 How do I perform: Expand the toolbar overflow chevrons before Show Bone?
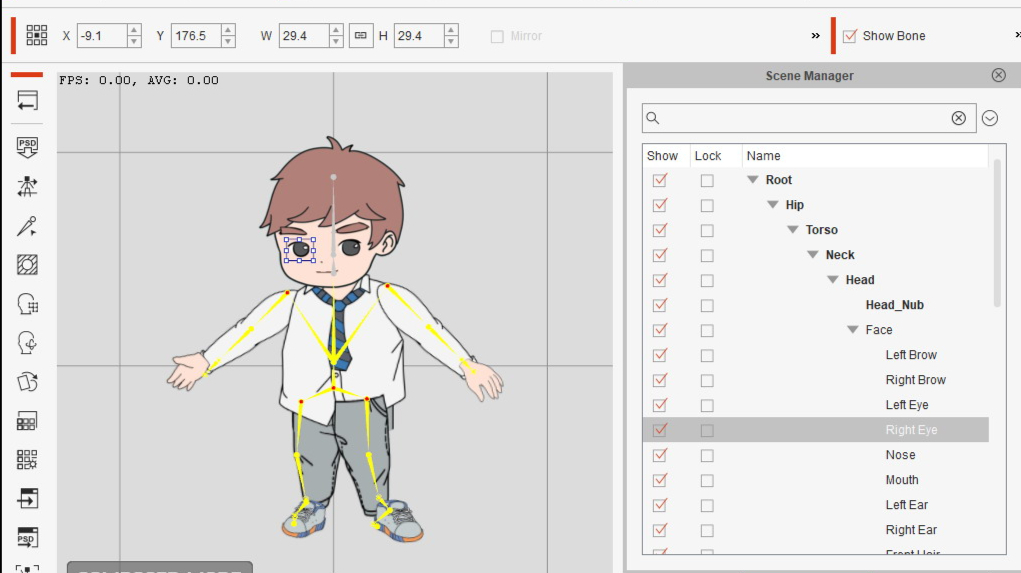[815, 36]
